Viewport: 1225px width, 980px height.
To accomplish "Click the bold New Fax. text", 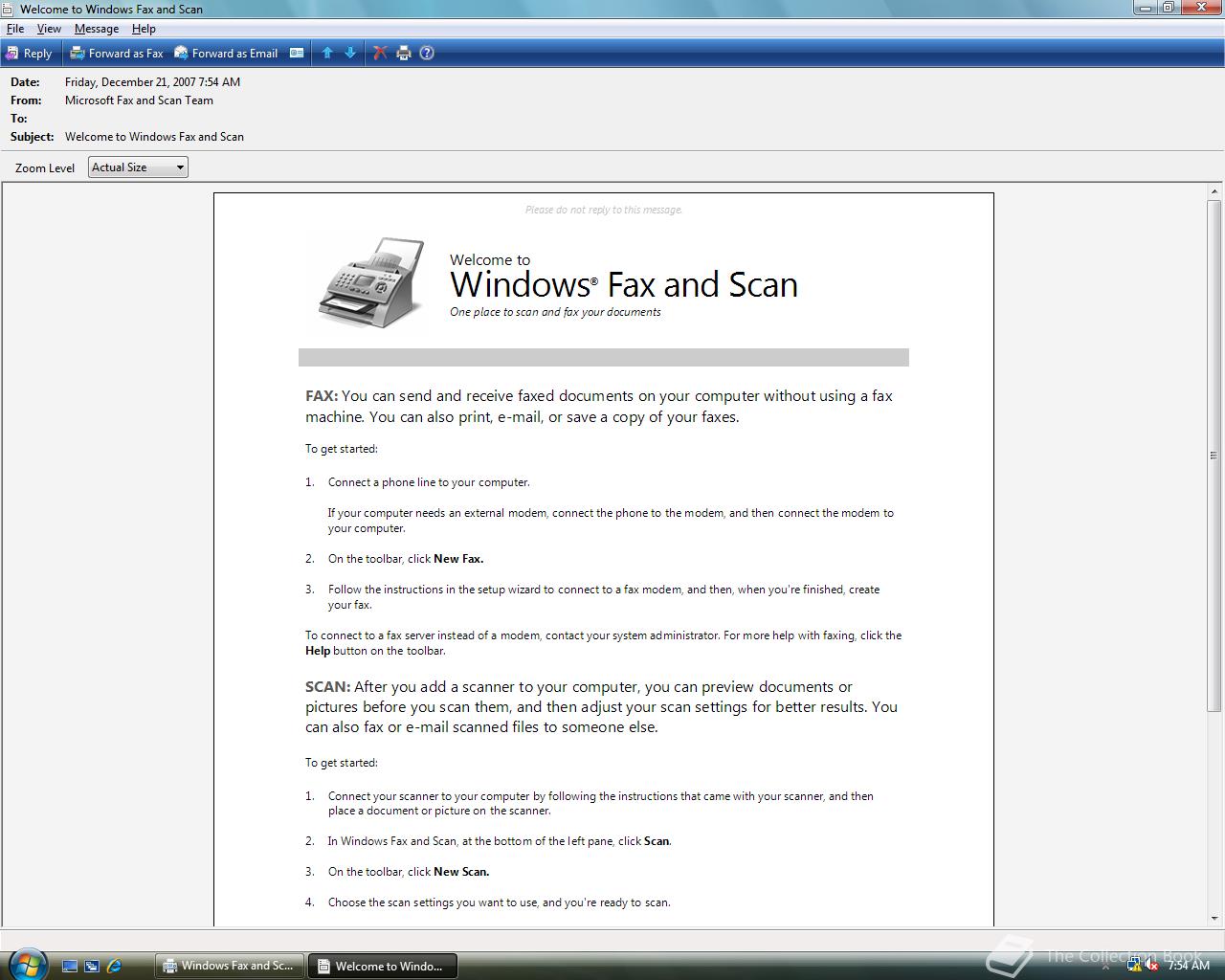I will click(458, 559).
